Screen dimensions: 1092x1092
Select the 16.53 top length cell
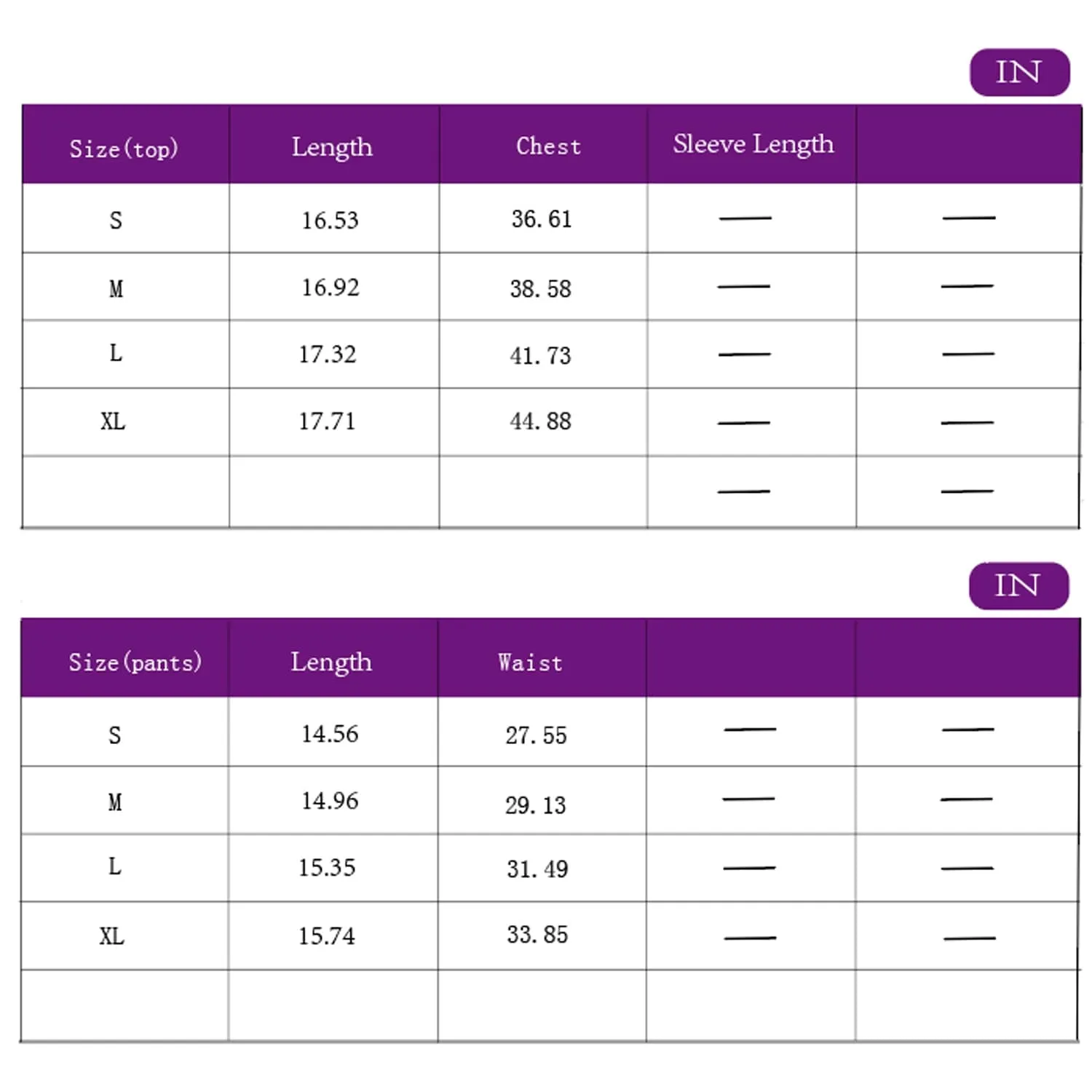[330, 220]
